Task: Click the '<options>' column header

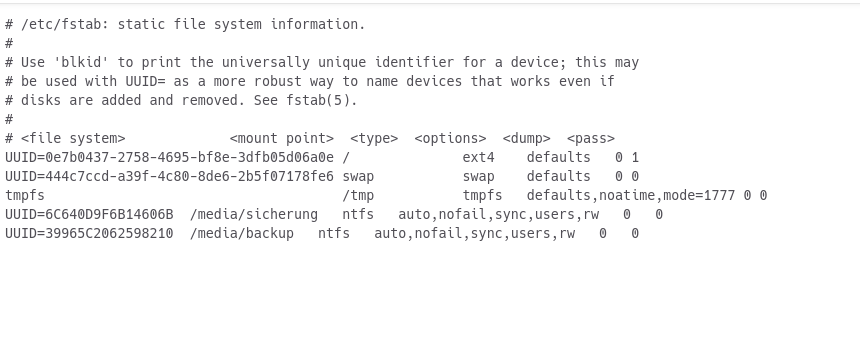Action: tap(450, 138)
